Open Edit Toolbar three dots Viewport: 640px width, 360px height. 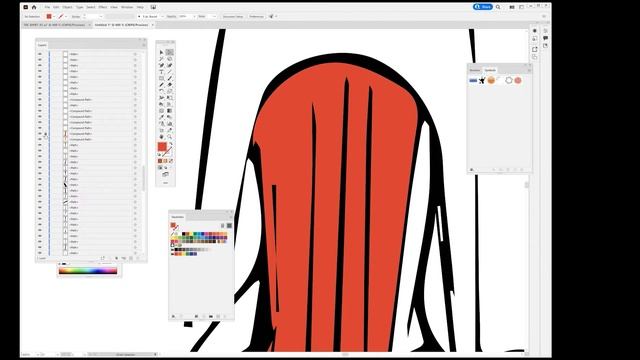pos(165,183)
